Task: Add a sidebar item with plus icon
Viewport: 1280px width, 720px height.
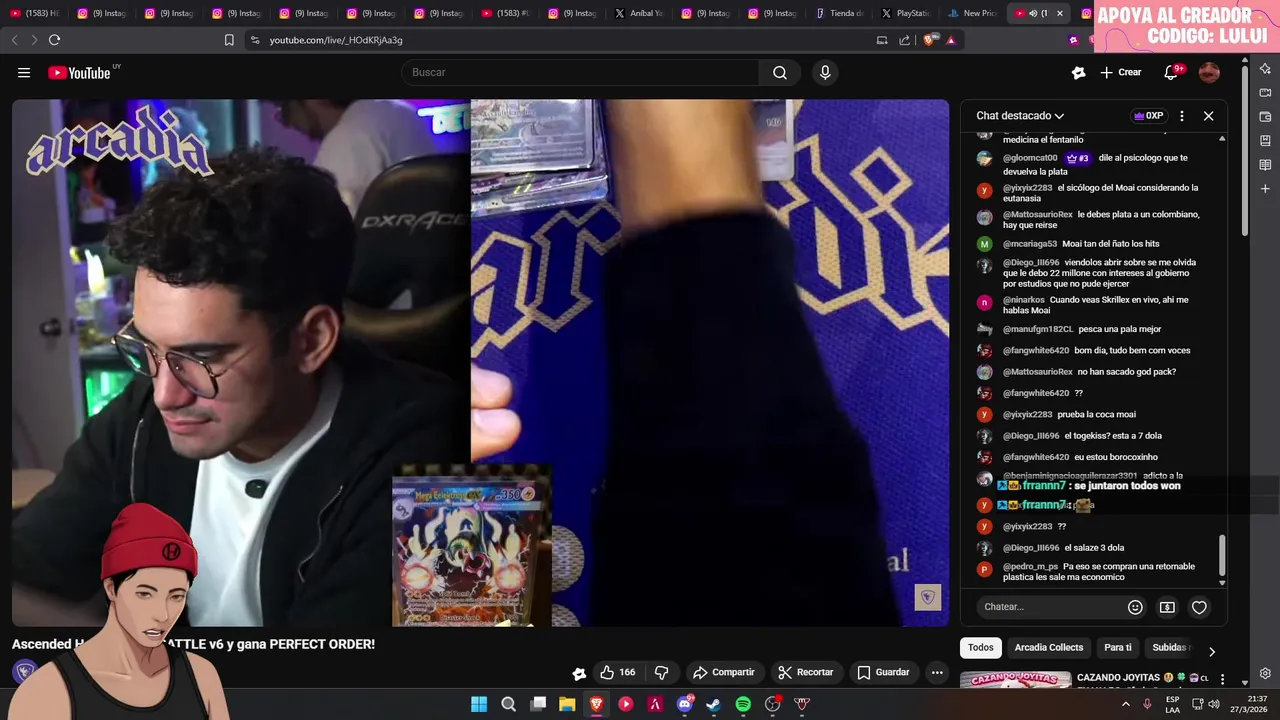Action: pos(1265,189)
